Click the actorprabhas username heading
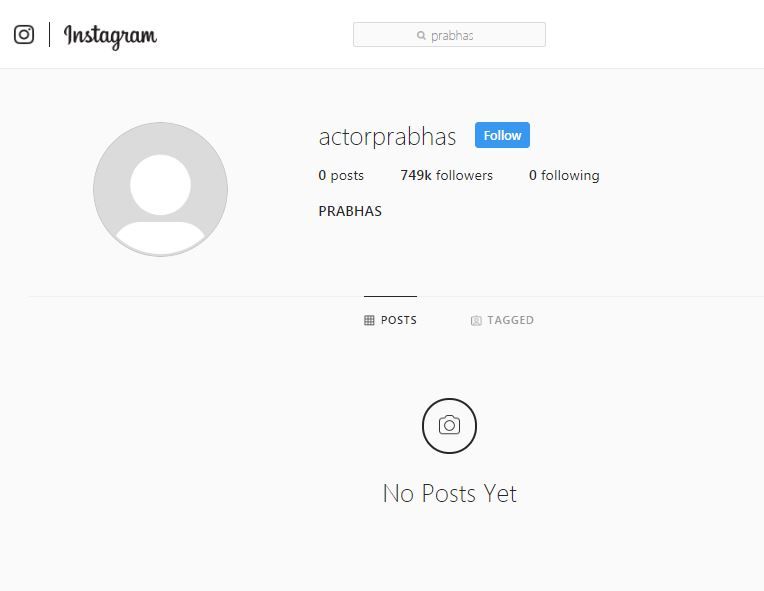This screenshot has height=591, width=764. [x=387, y=136]
